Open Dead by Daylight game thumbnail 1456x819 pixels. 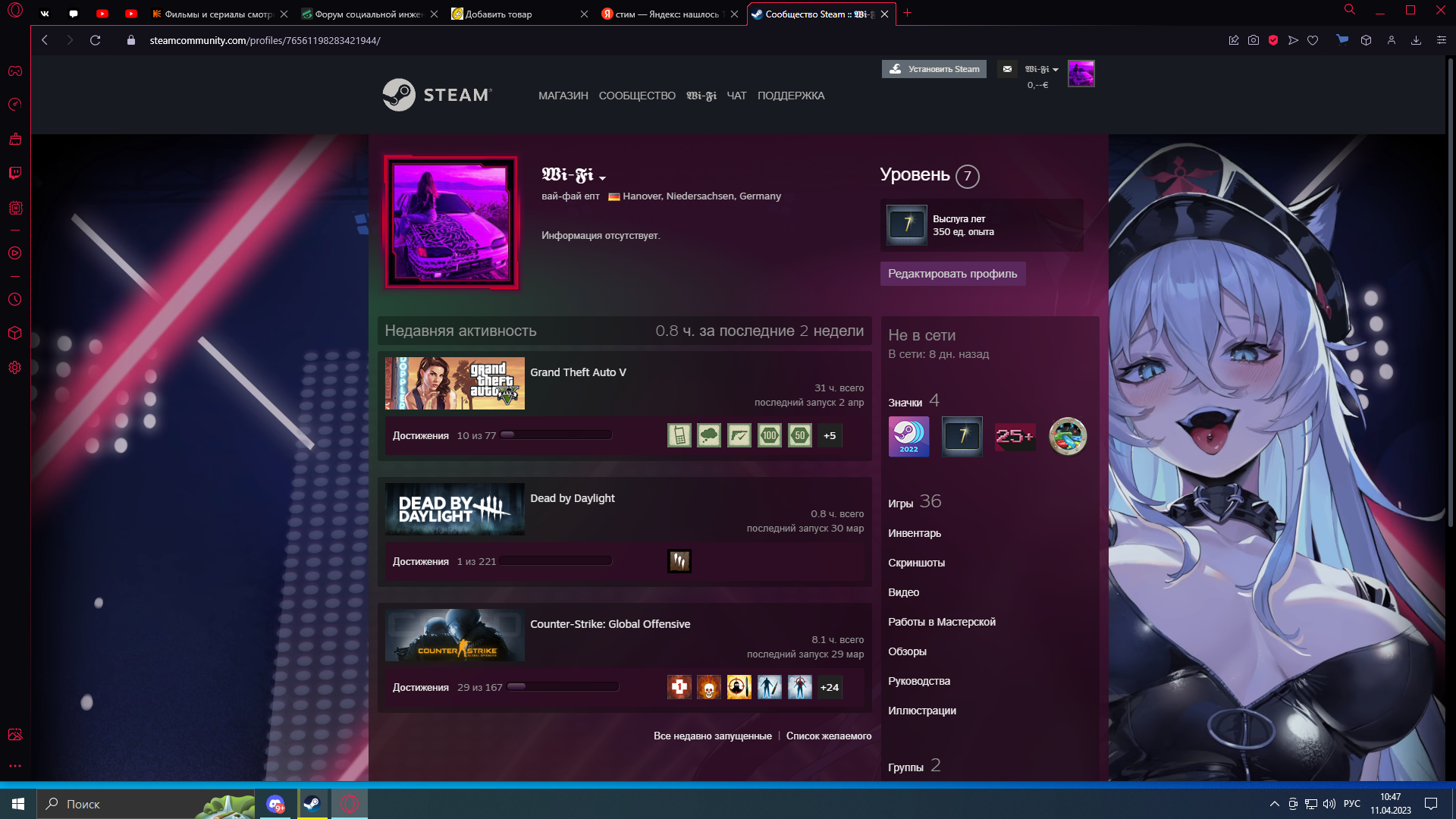(x=455, y=509)
